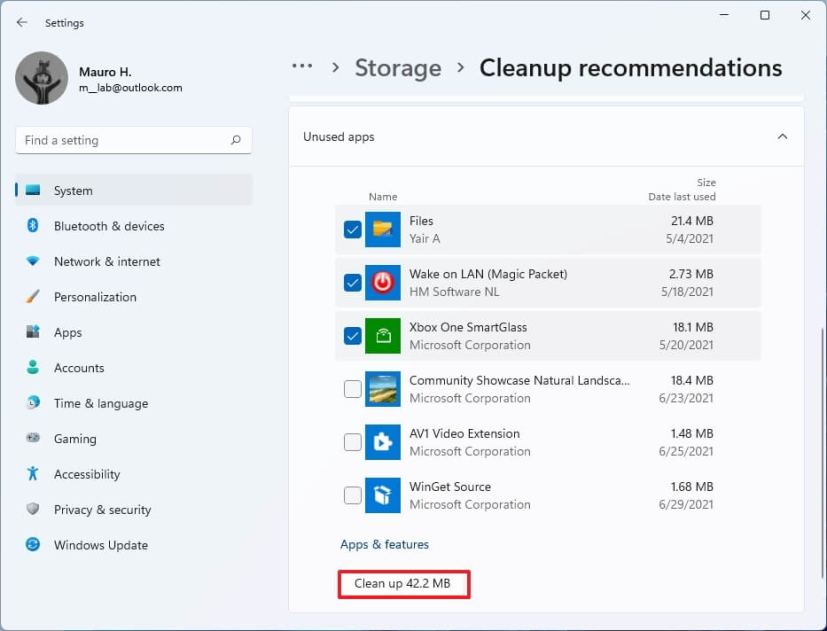Screen dimensions: 827x631
Task: Click the back arrow in Settings
Action: coord(22,22)
